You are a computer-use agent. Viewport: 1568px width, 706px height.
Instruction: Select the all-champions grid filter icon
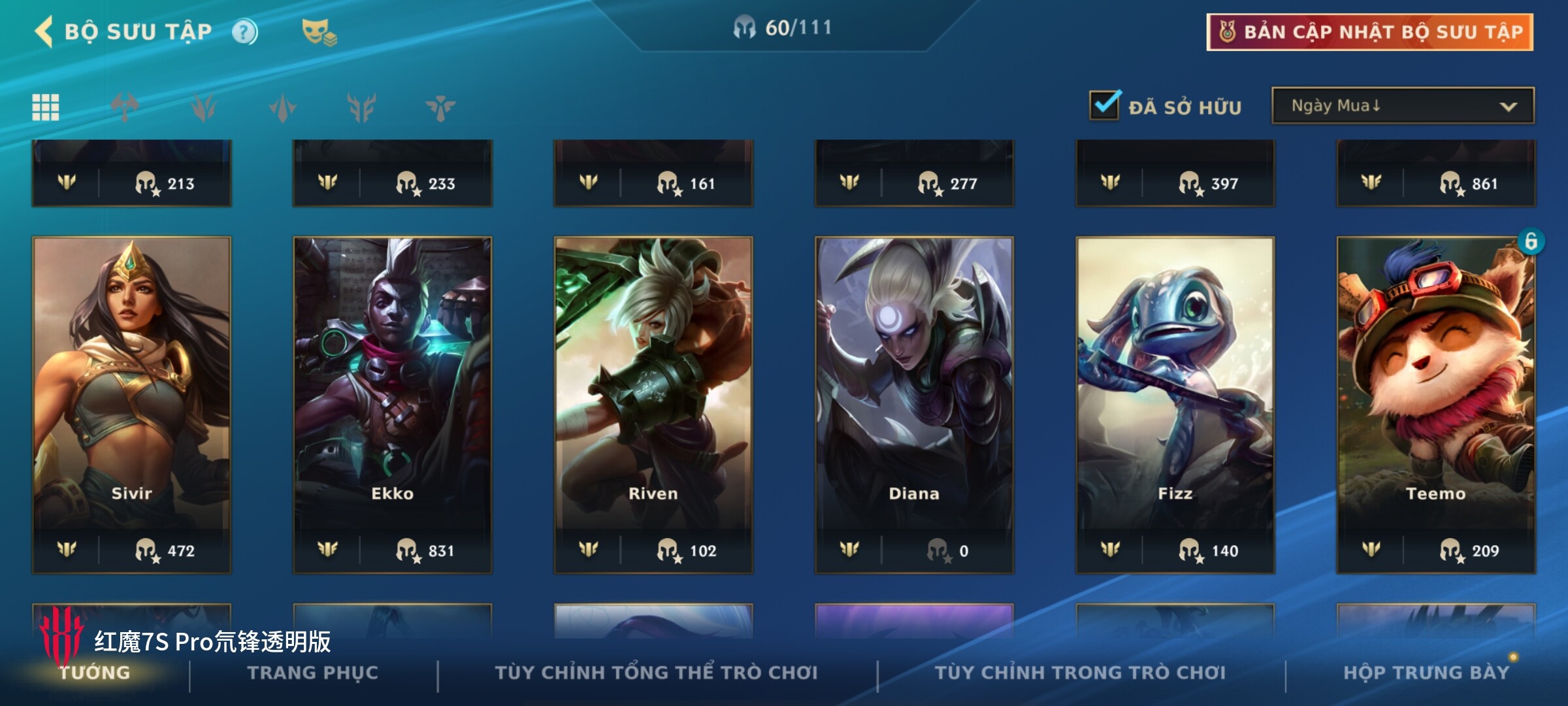46,107
